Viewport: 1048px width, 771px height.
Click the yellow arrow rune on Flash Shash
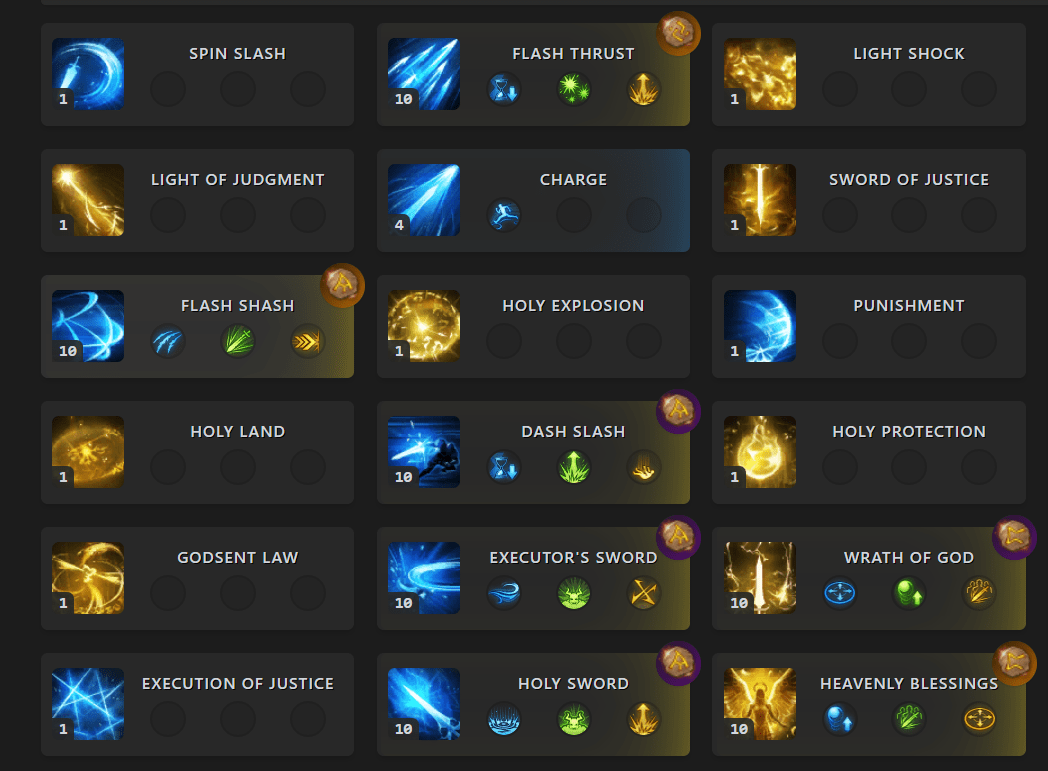pyautogui.click(x=308, y=341)
